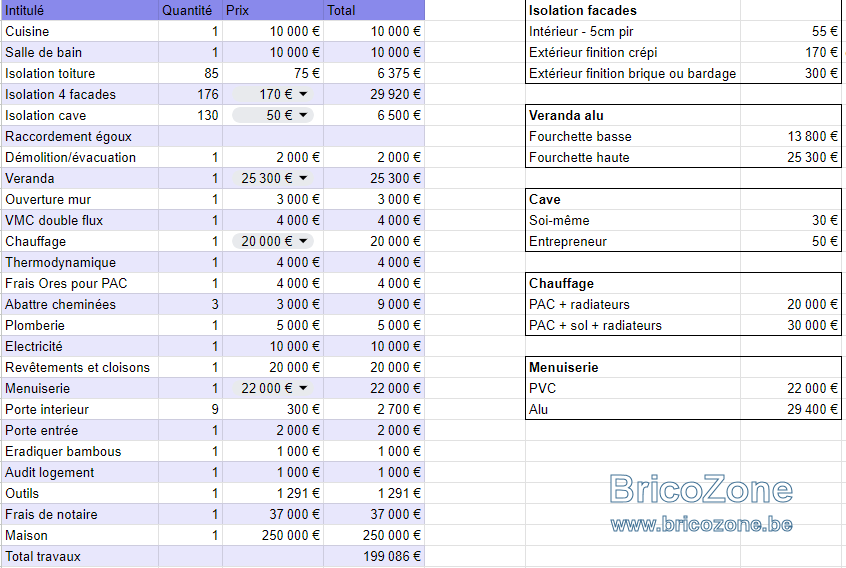Select the Outils price 1 291 €
The image size is (846, 568).
tap(273, 494)
